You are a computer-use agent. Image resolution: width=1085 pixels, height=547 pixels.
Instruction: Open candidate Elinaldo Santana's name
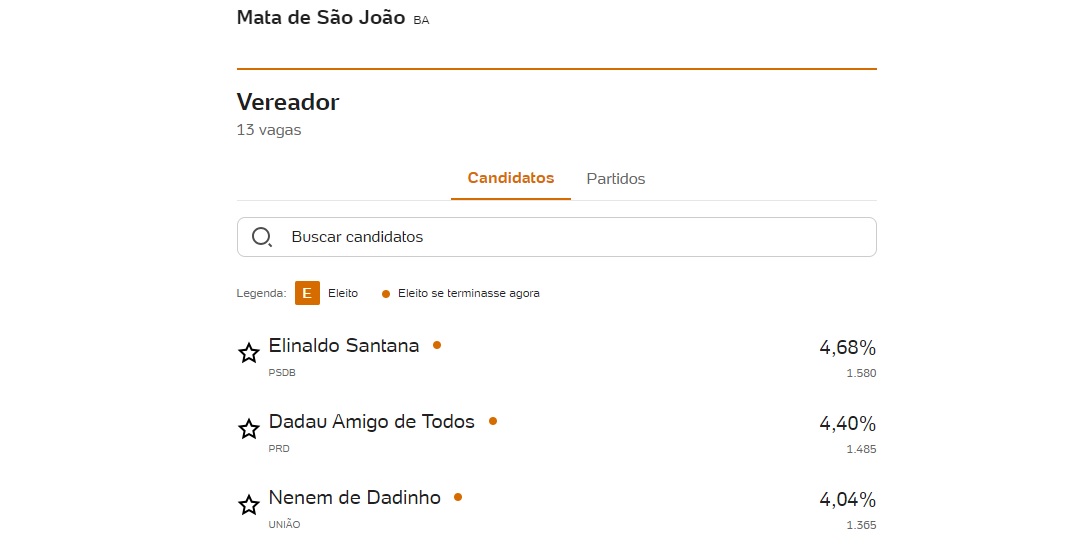344,345
